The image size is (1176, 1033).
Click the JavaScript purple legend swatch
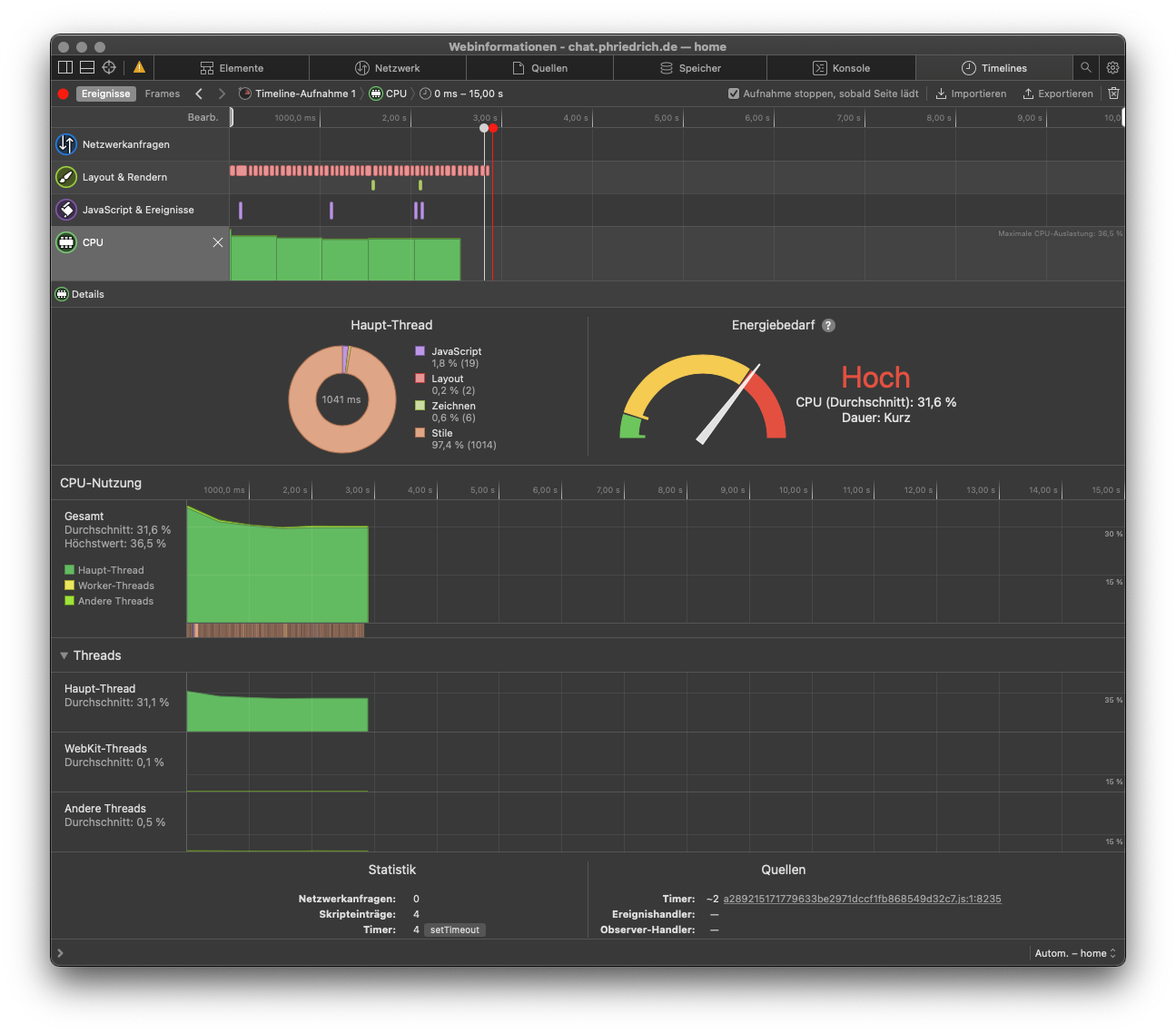click(x=420, y=350)
